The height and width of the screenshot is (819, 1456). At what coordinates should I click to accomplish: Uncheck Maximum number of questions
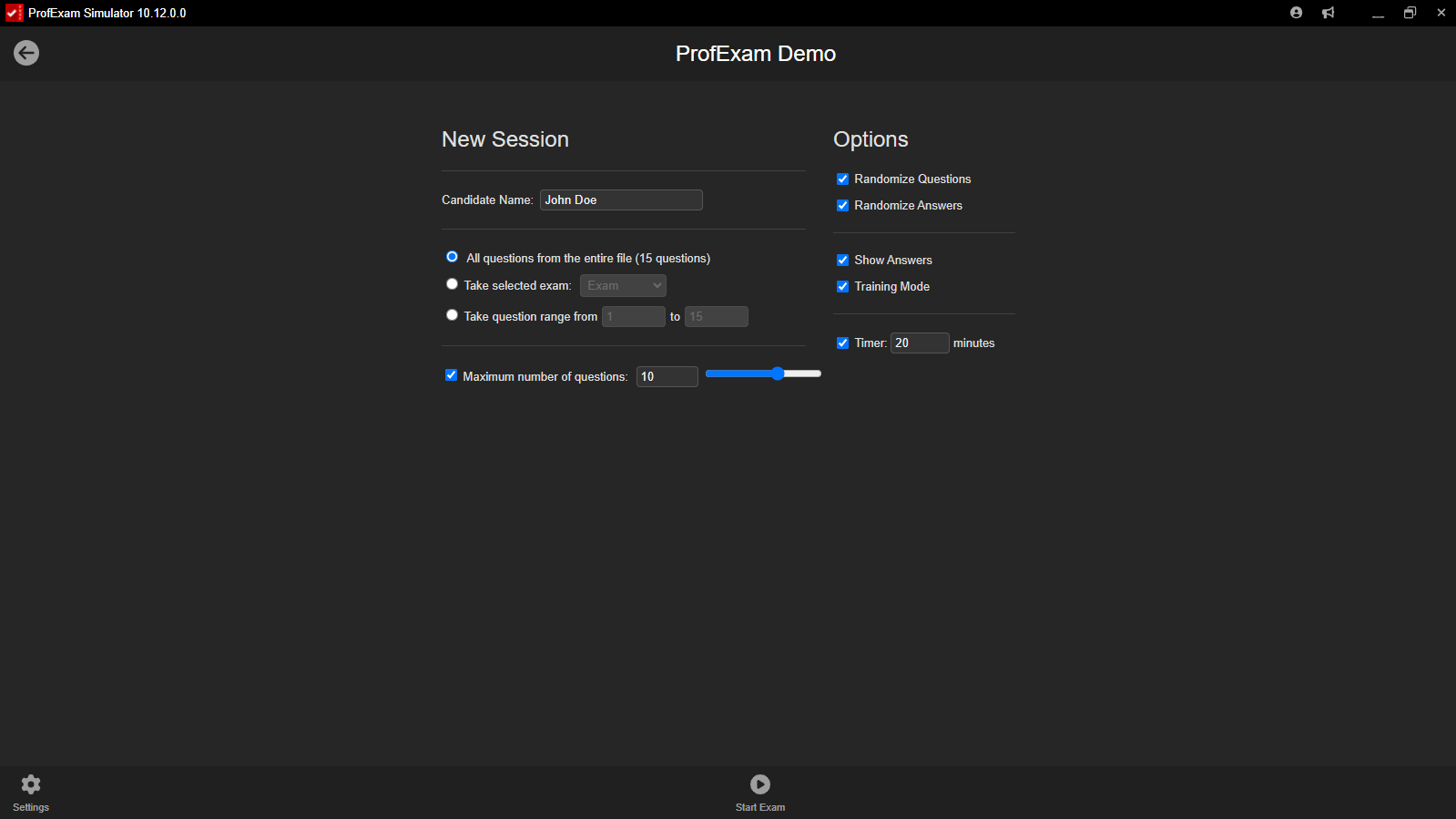(x=451, y=375)
